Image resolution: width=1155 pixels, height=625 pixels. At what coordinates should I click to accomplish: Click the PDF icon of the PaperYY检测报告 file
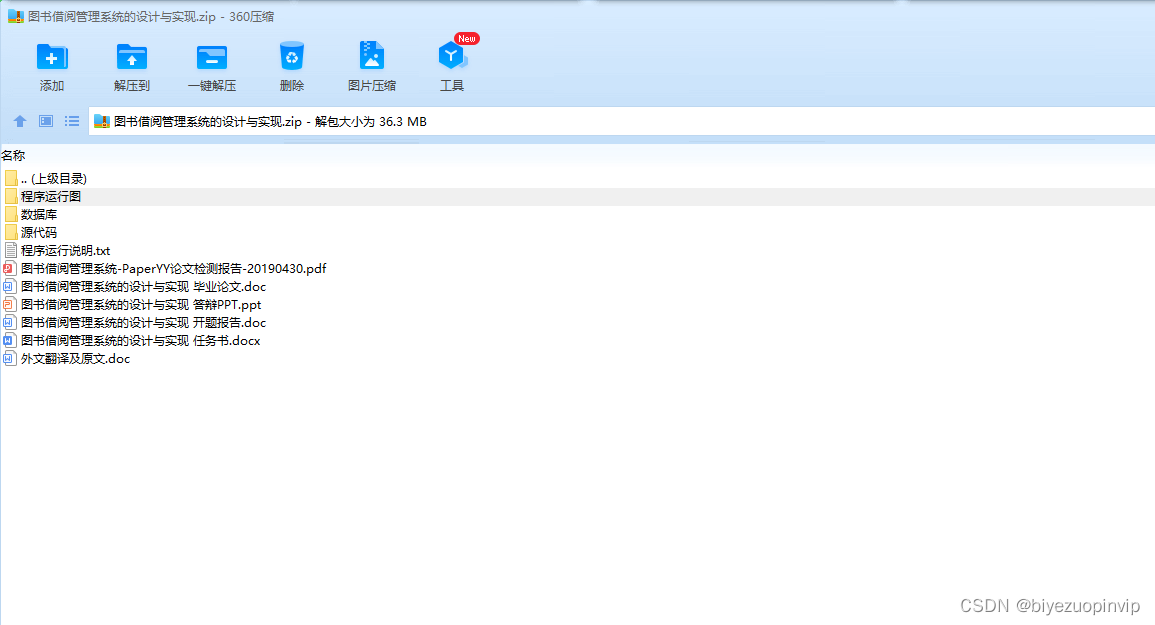(x=9, y=268)
